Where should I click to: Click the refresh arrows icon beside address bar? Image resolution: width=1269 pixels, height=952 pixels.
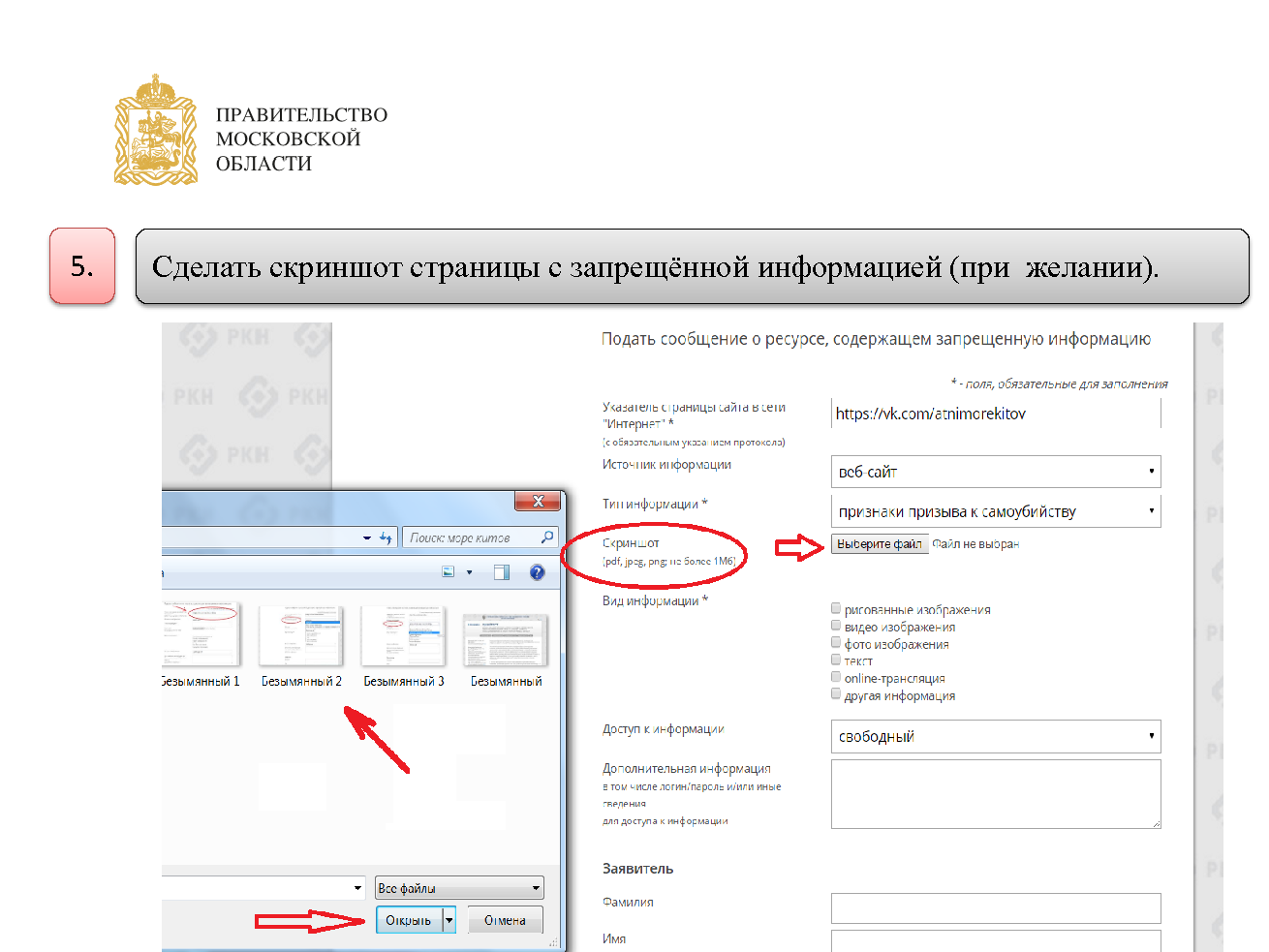tap(386, 537)
